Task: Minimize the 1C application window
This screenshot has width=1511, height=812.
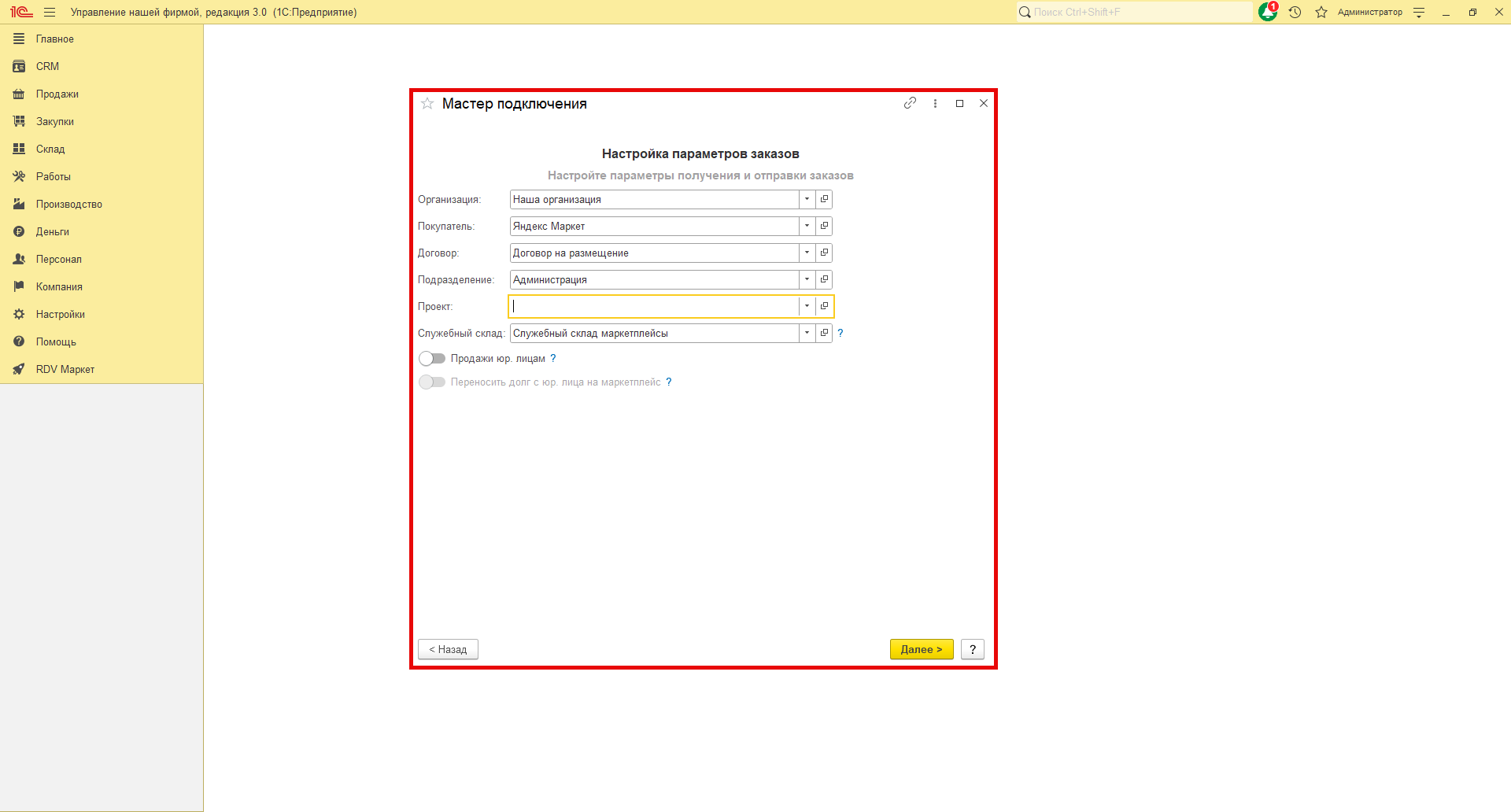Action: coord(1446,12)
